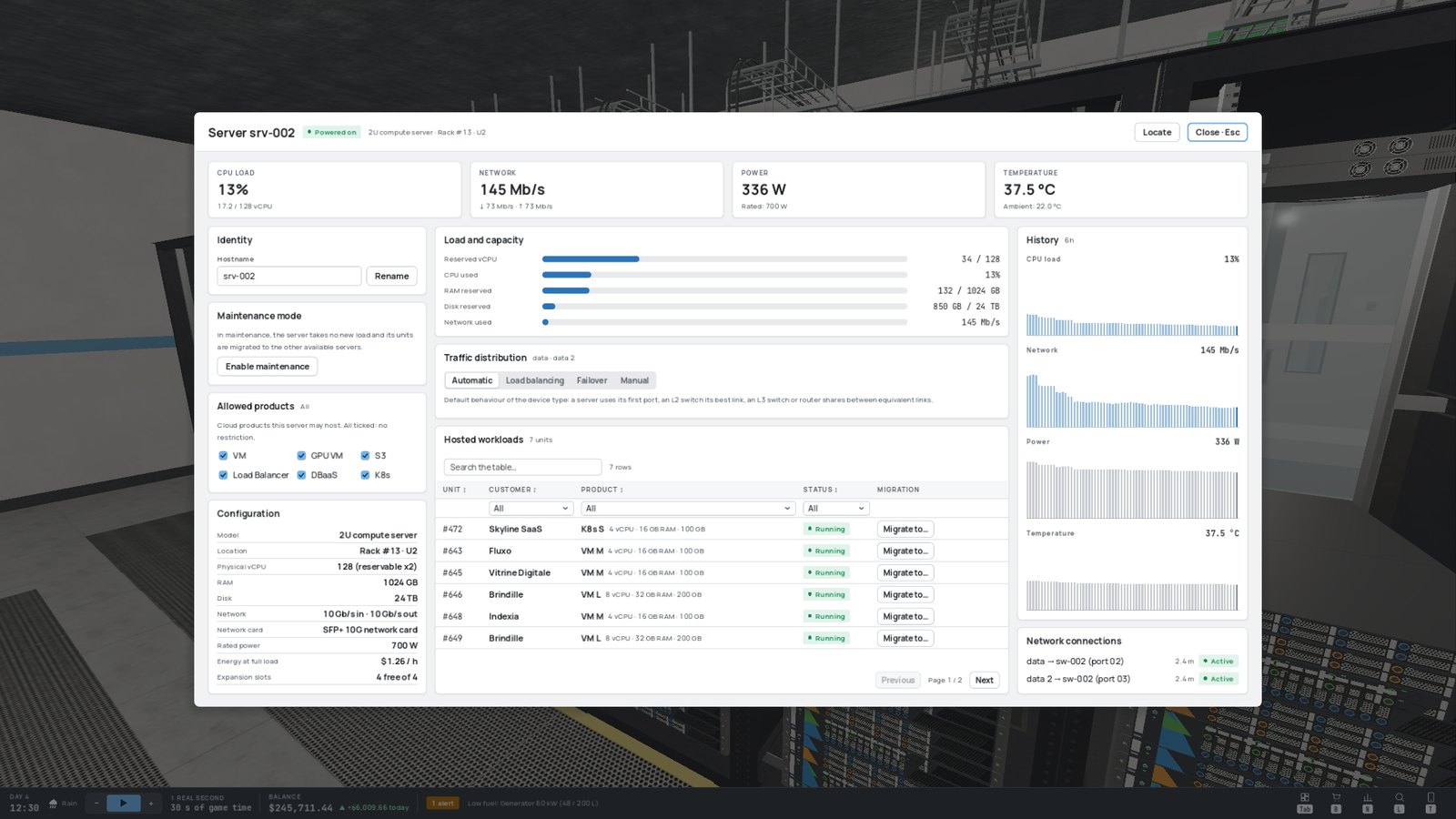
Task: Toggle the K8s checkbox
Action: click(x=365, y=475)
